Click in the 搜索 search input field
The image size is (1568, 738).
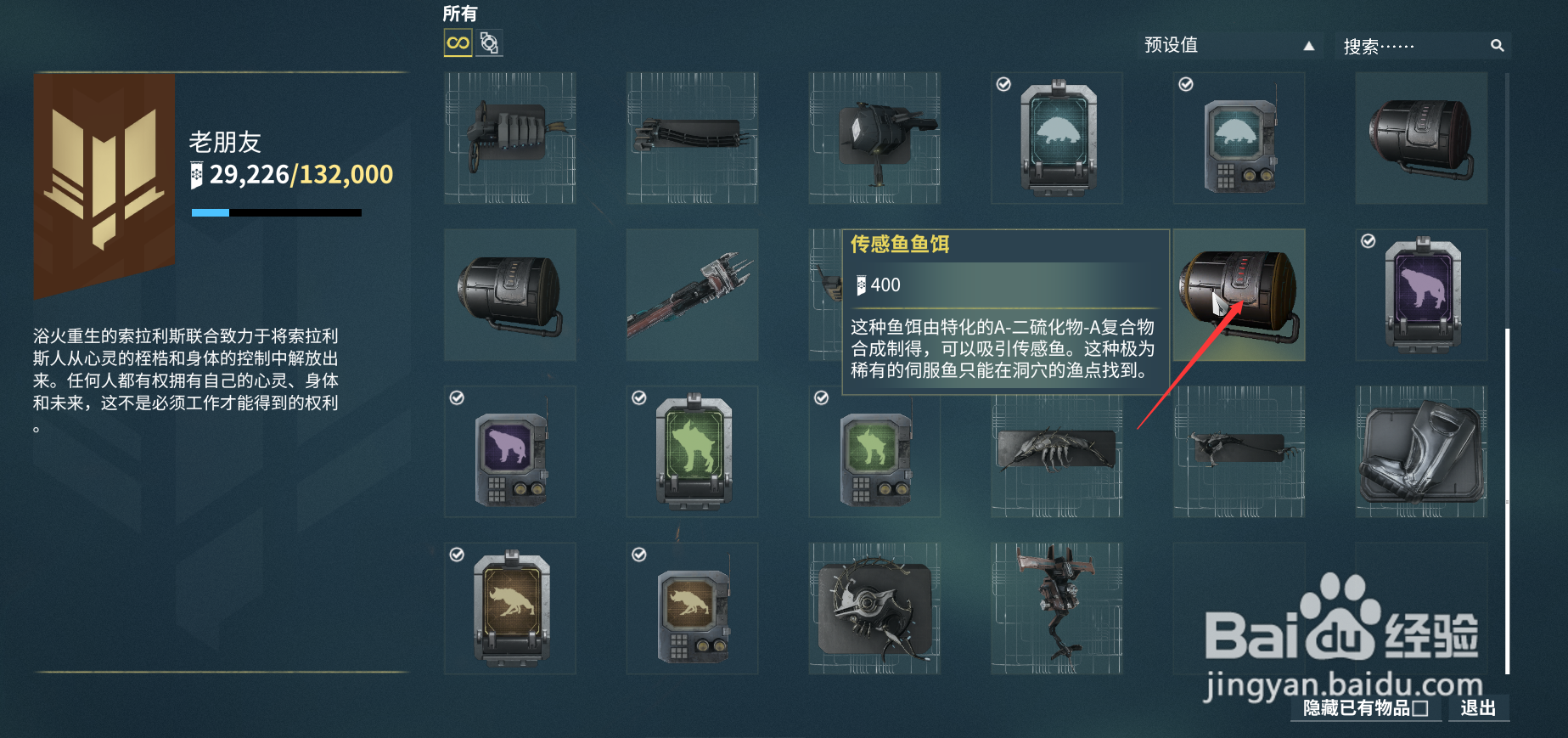(x=1413, y=46)
